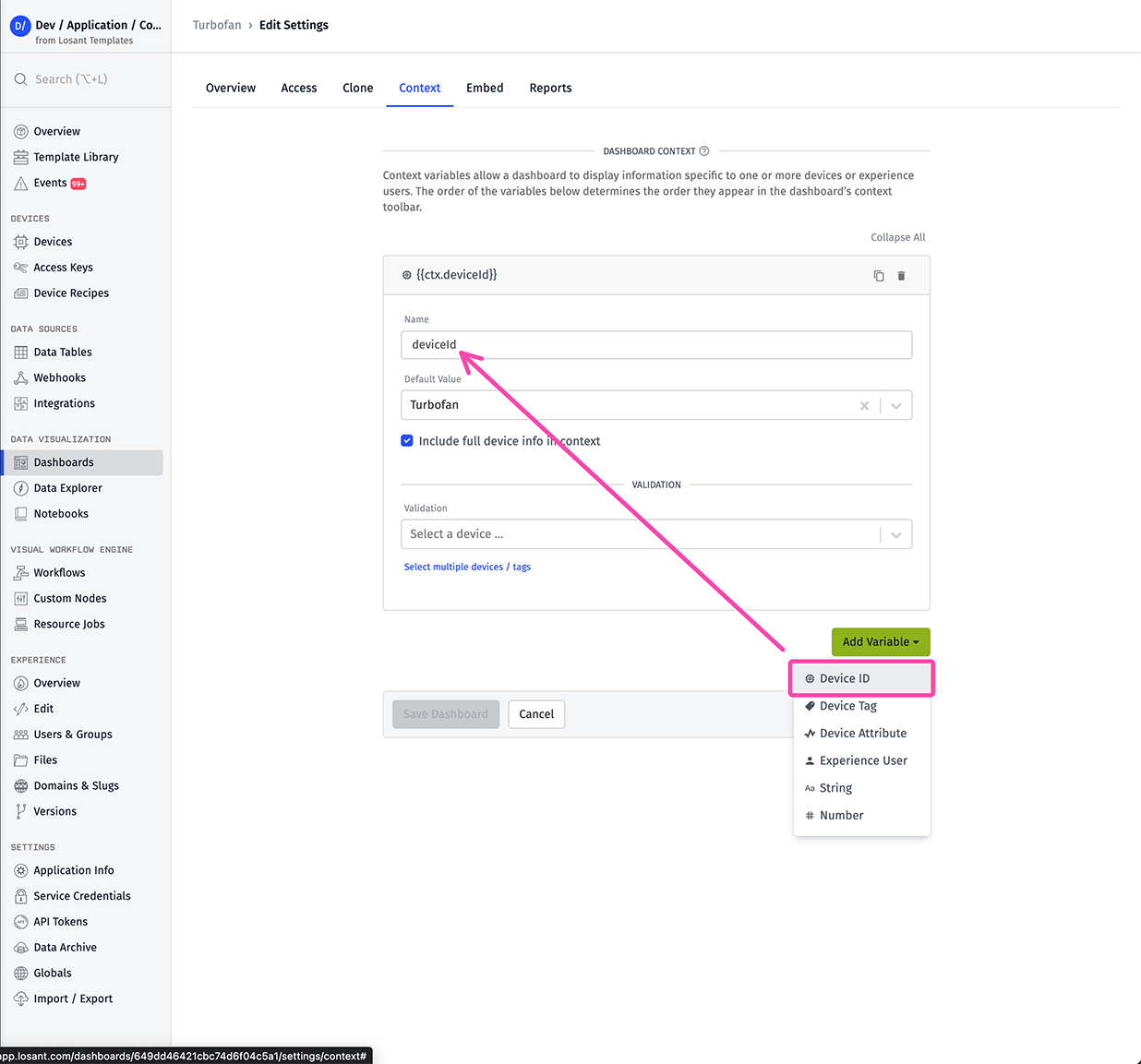Open the Validation device selector dropdown
The width and height of the screenshot is (1141, 1064).
click(895, 535)
